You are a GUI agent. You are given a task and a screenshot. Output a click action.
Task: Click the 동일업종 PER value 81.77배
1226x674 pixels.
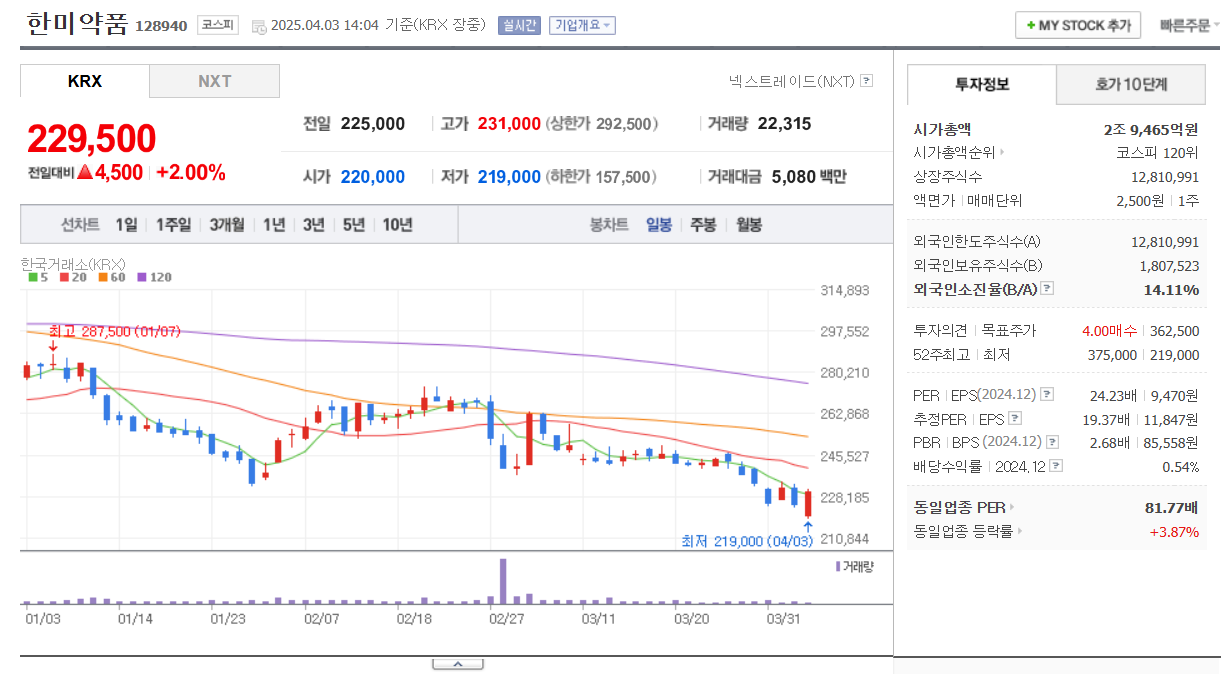point(1172,508)
